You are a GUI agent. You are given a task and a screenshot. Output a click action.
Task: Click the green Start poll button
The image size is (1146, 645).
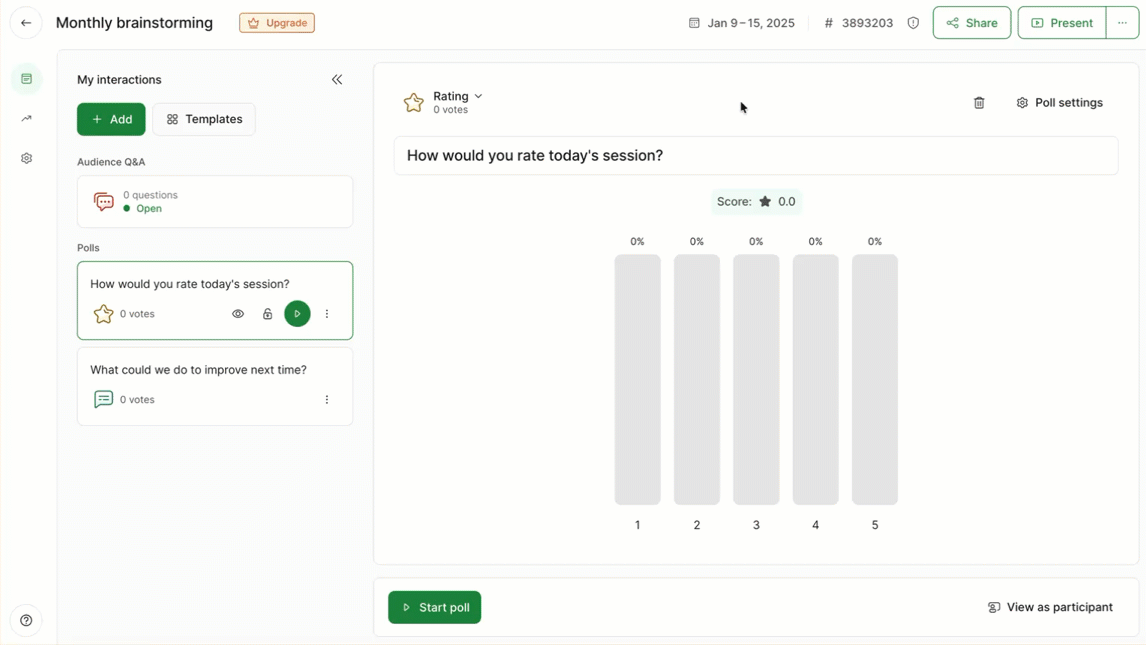[434, 607]
